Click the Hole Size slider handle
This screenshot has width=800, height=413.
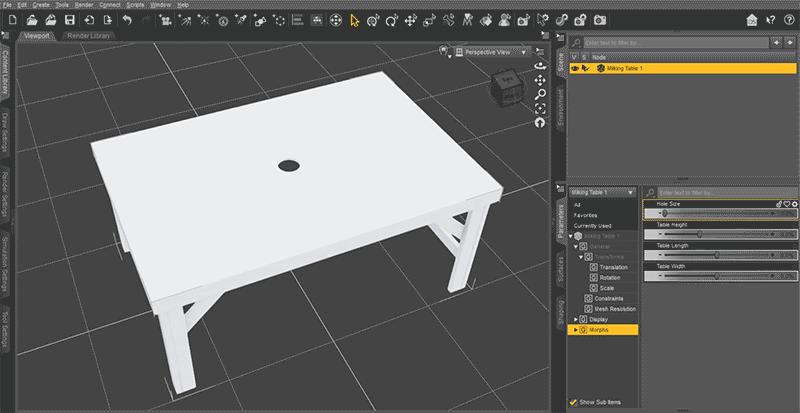[665, 213]
